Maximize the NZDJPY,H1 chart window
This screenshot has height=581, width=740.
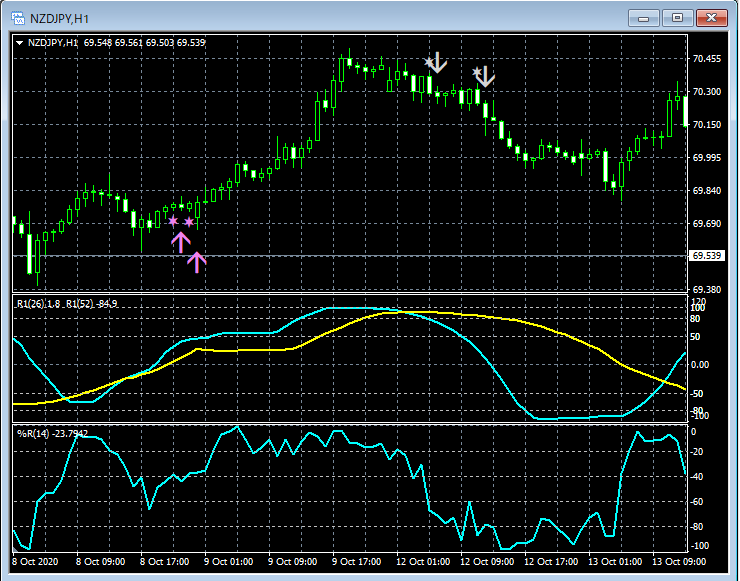click(677, 18)
